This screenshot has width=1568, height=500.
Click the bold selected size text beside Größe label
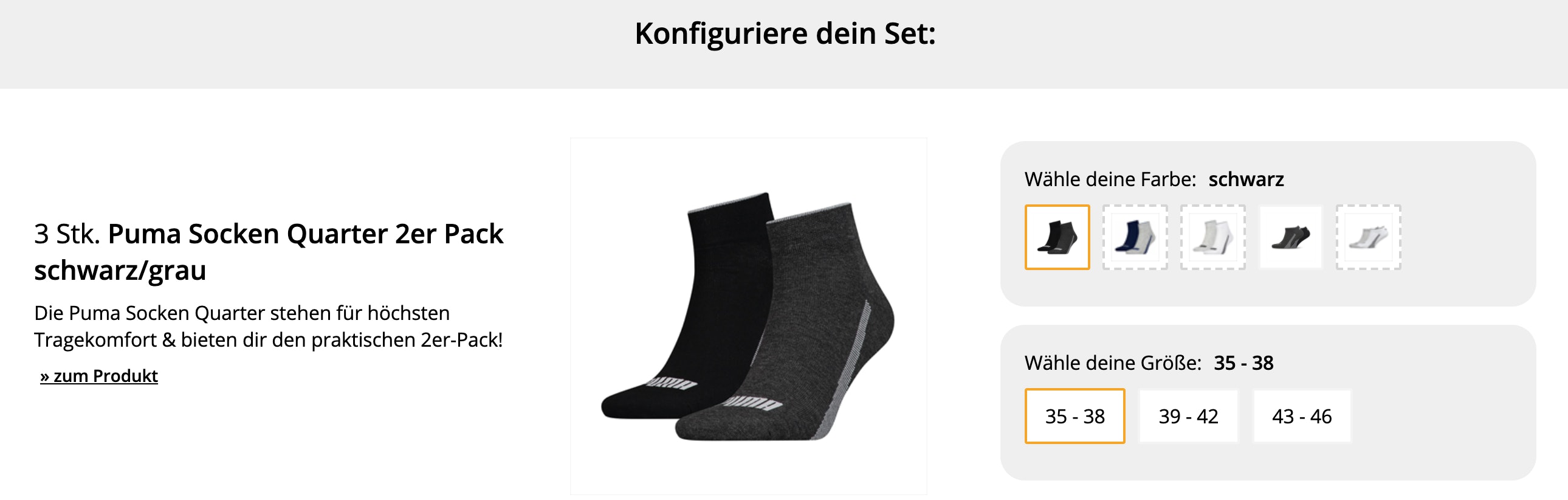1243,363
